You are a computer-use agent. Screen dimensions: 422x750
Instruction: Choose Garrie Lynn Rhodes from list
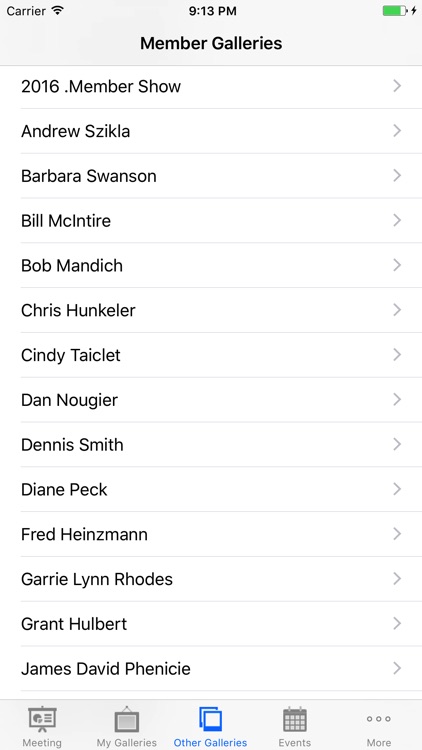pyautogui.click(x=211, y=579)
